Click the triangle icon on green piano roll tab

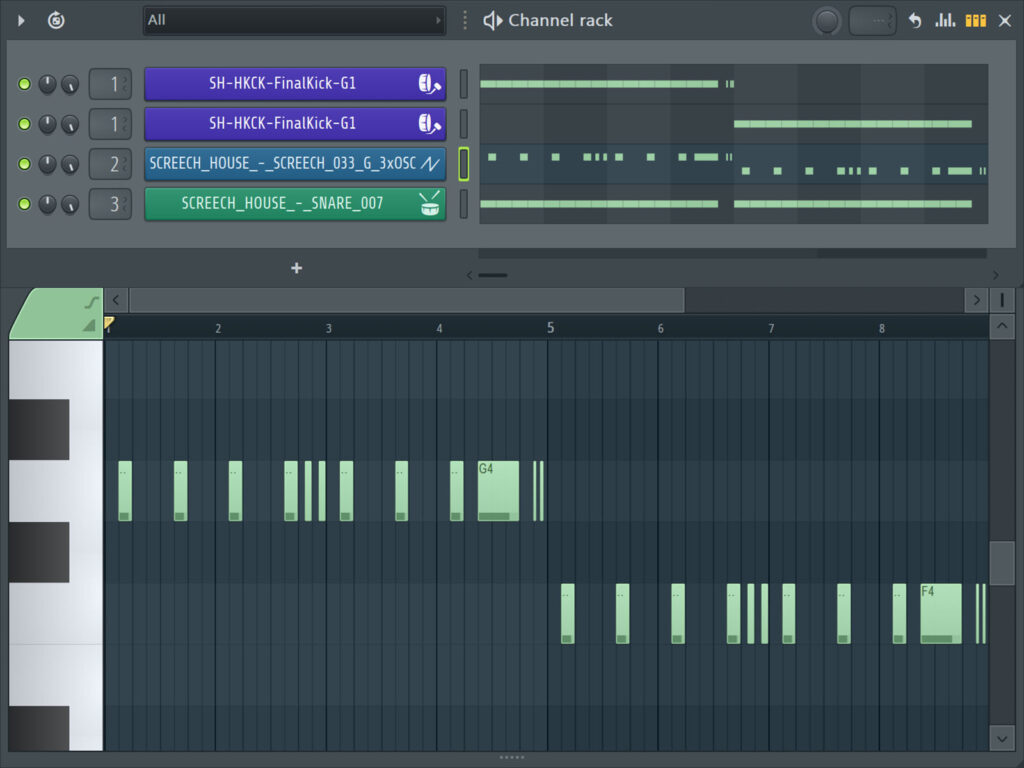coord(89,325)
